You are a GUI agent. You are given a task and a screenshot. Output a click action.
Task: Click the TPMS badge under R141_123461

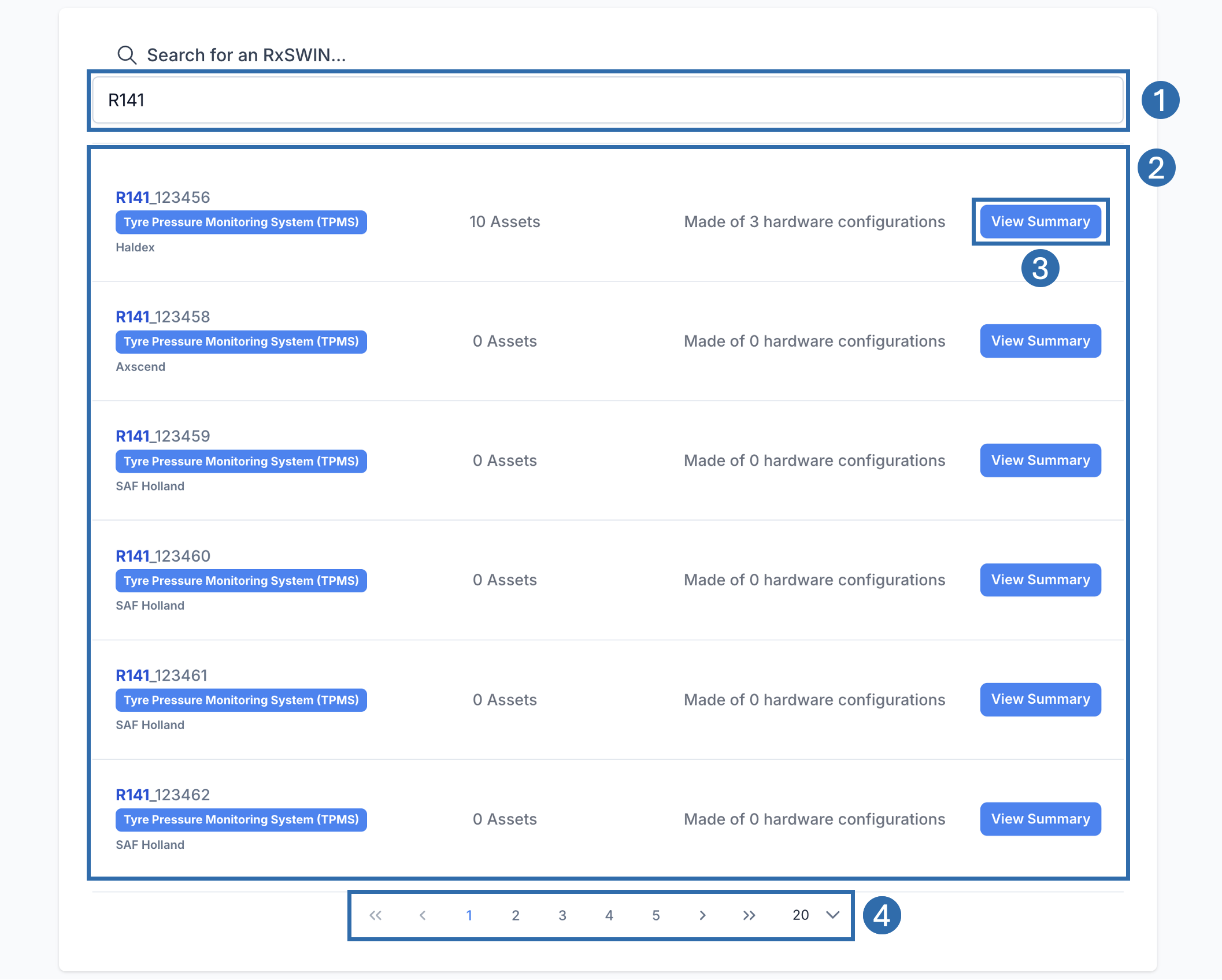[x=240, y=700]
